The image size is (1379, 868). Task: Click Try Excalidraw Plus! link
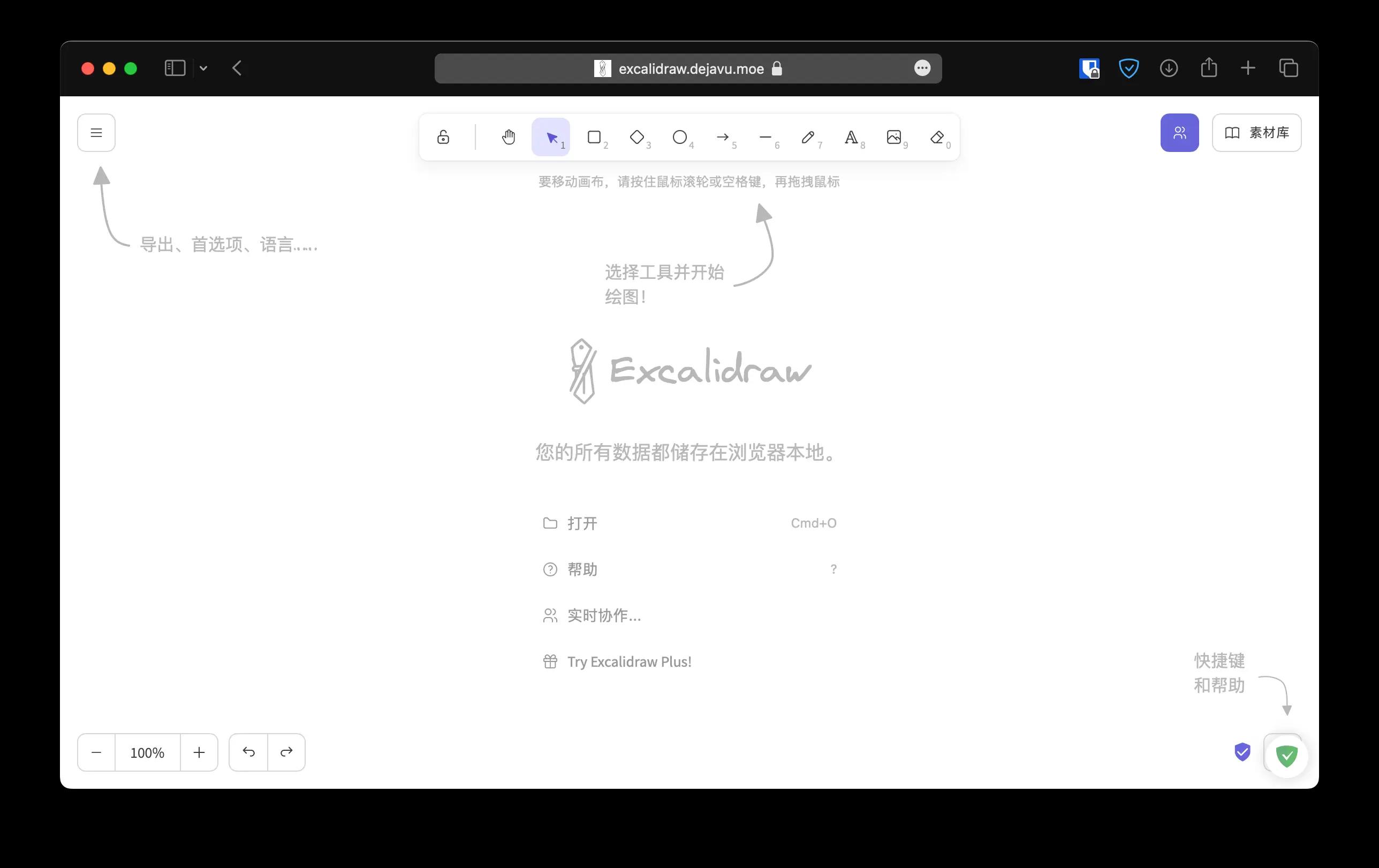click(x=689, y=662)
